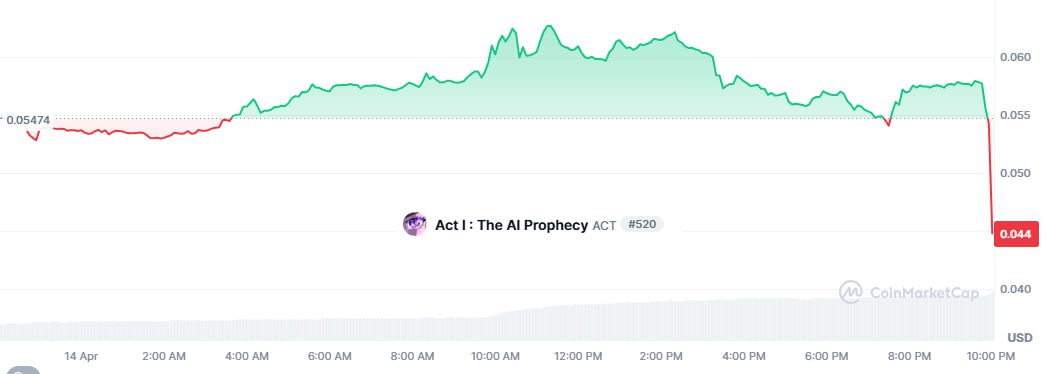Click the partially visible icon at bottom-left corner
The width and height of the screenshot is (1060, 374).
click(x=20, y=370)
